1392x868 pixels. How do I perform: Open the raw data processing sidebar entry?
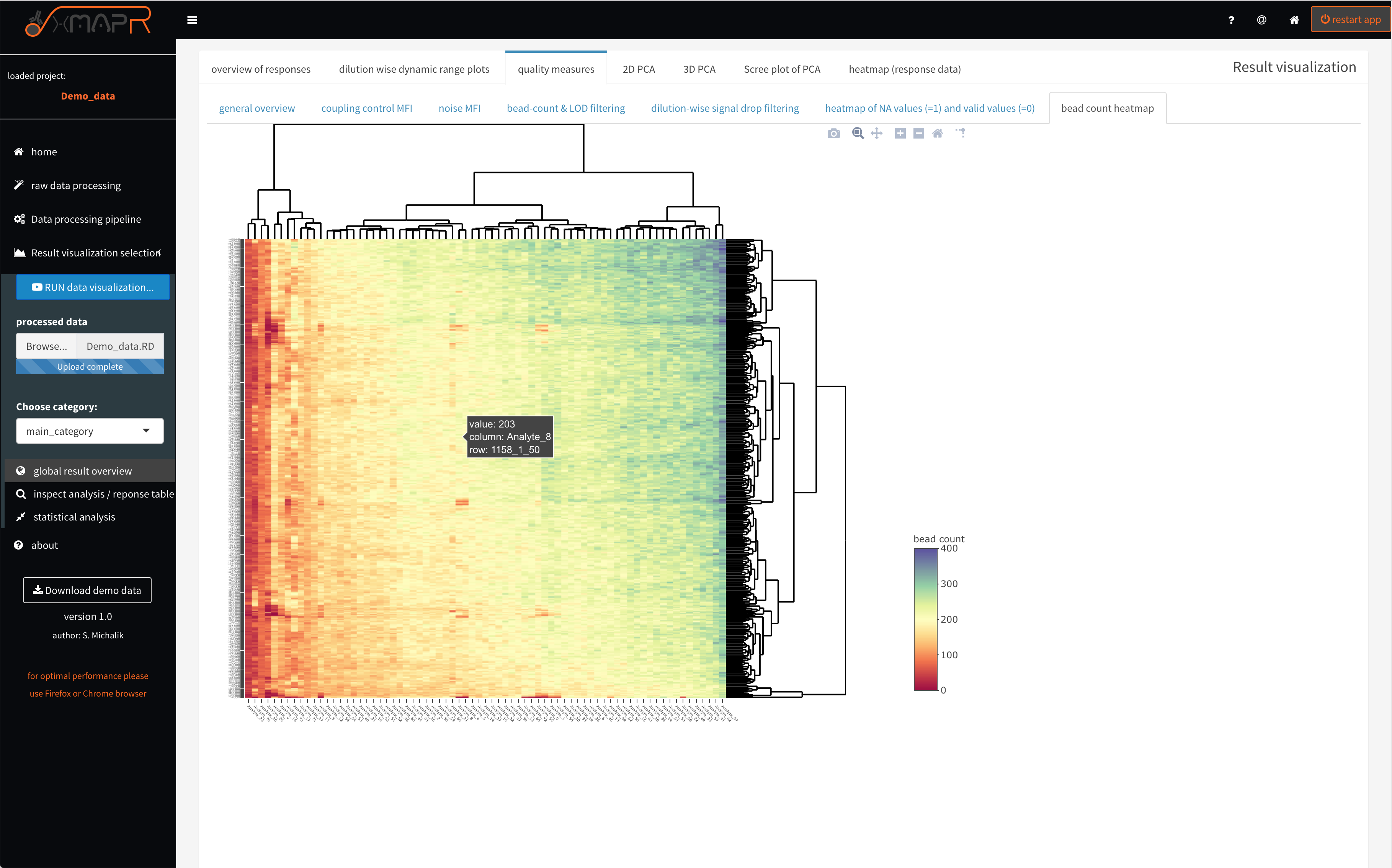[75, 185]
